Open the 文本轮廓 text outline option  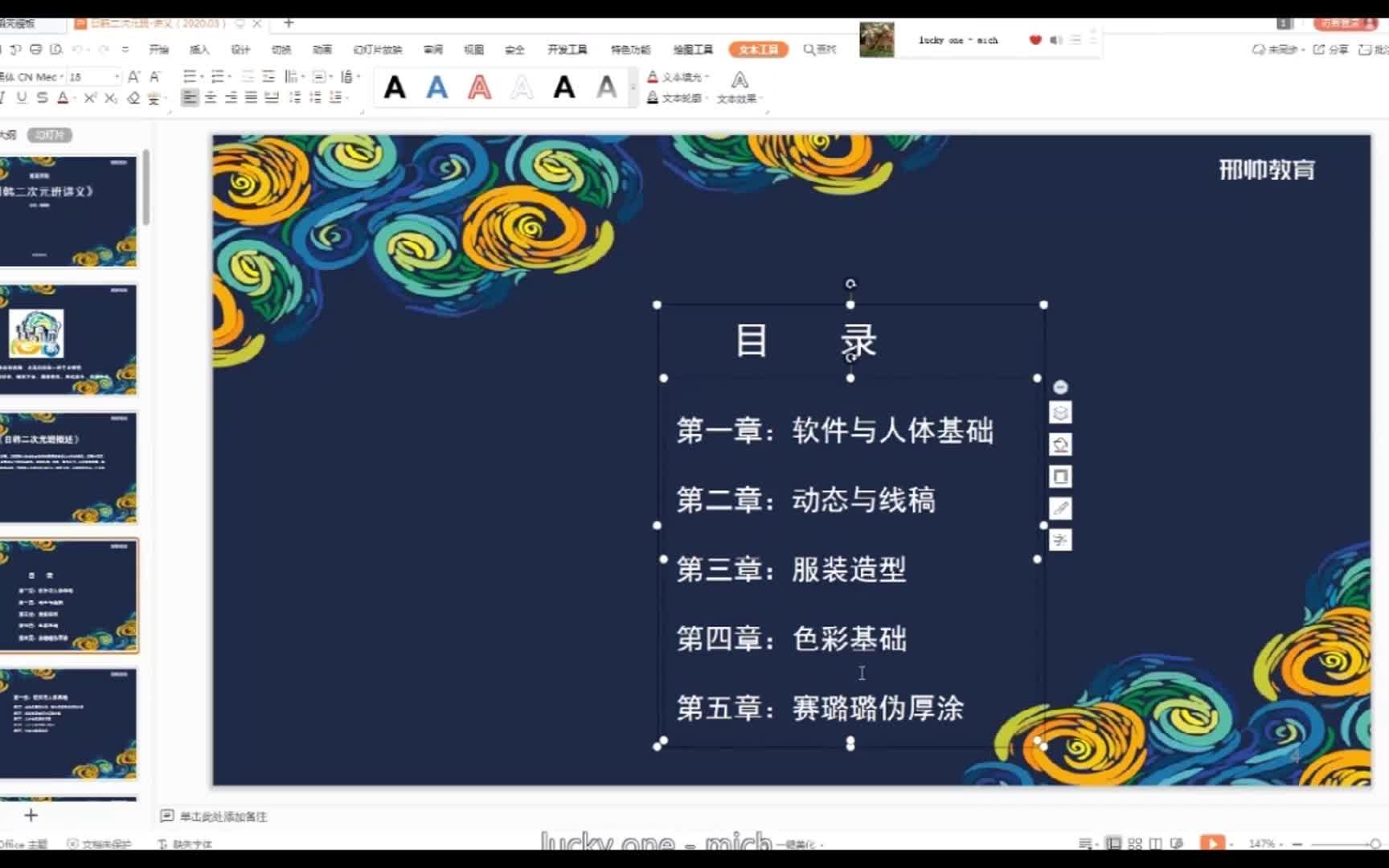pyautogui.click(x=678, y=98)
